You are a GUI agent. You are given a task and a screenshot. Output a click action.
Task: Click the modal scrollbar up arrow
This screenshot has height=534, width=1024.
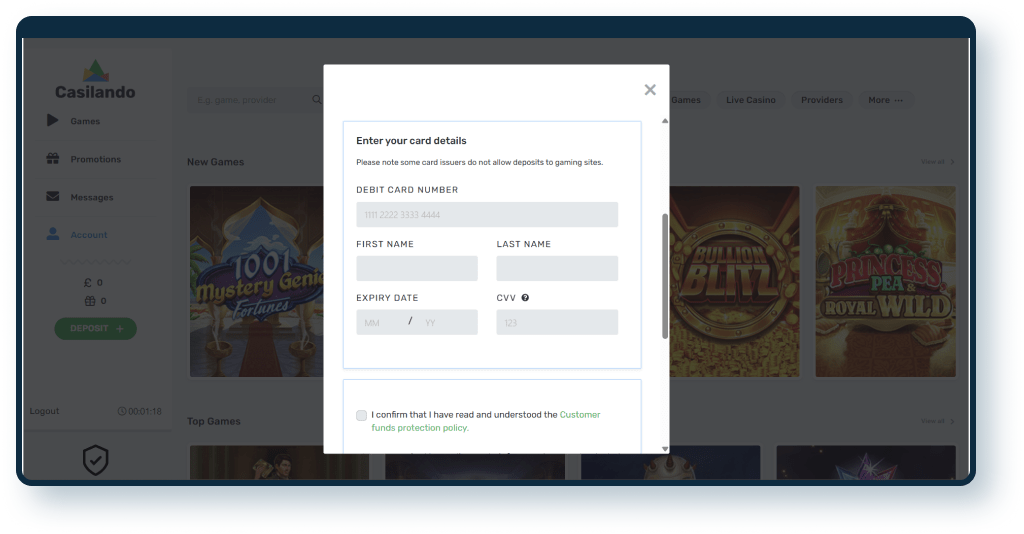(665, 121)
